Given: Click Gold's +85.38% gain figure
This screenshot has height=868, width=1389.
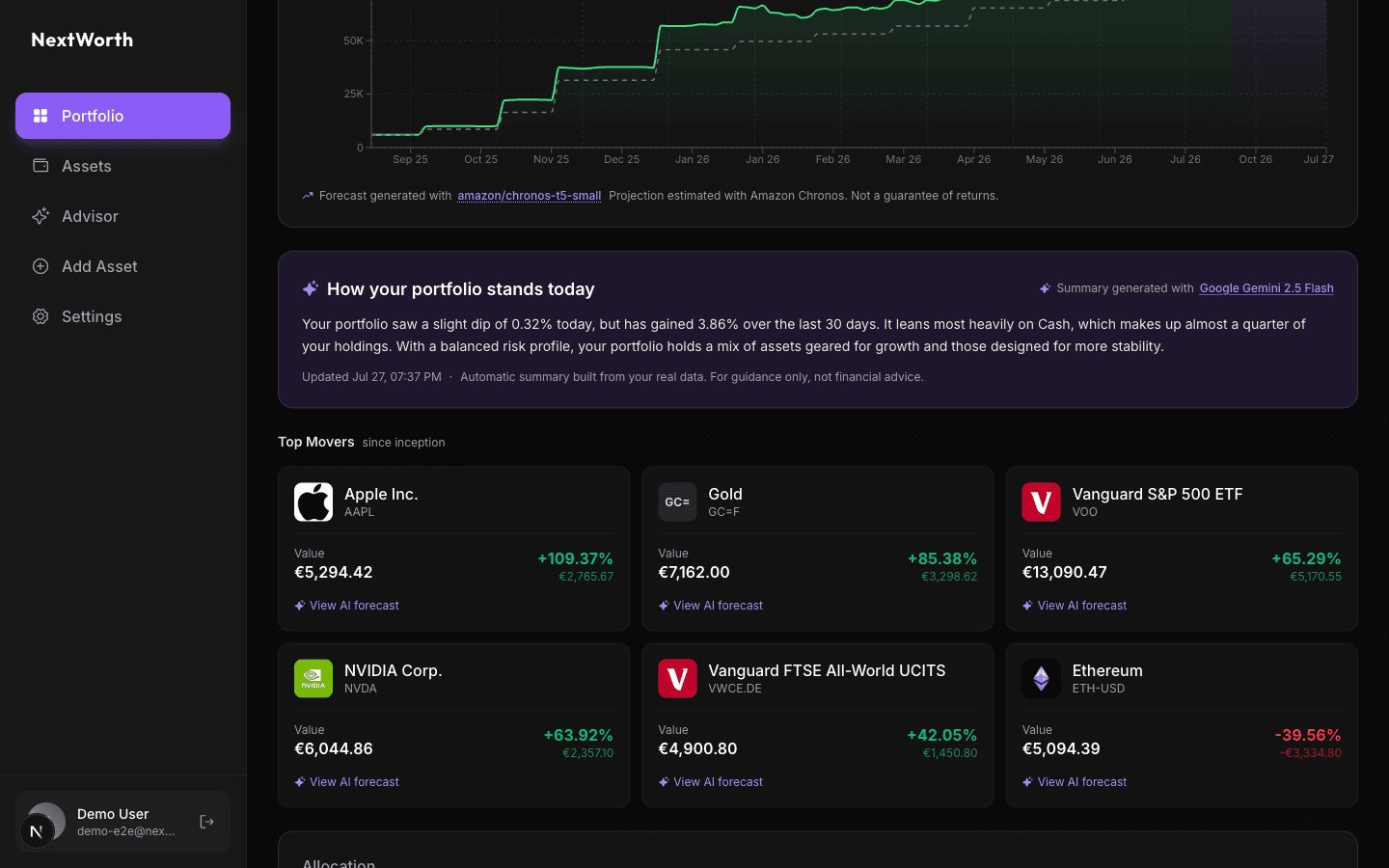Looking at the screenshot, I should [942, 558].
